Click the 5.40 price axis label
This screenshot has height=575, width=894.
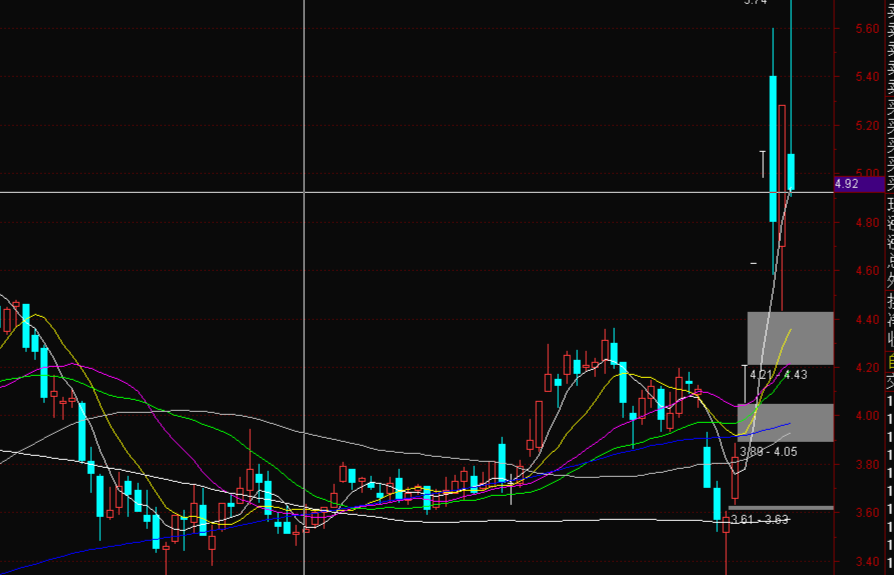(x=867, y=76)
